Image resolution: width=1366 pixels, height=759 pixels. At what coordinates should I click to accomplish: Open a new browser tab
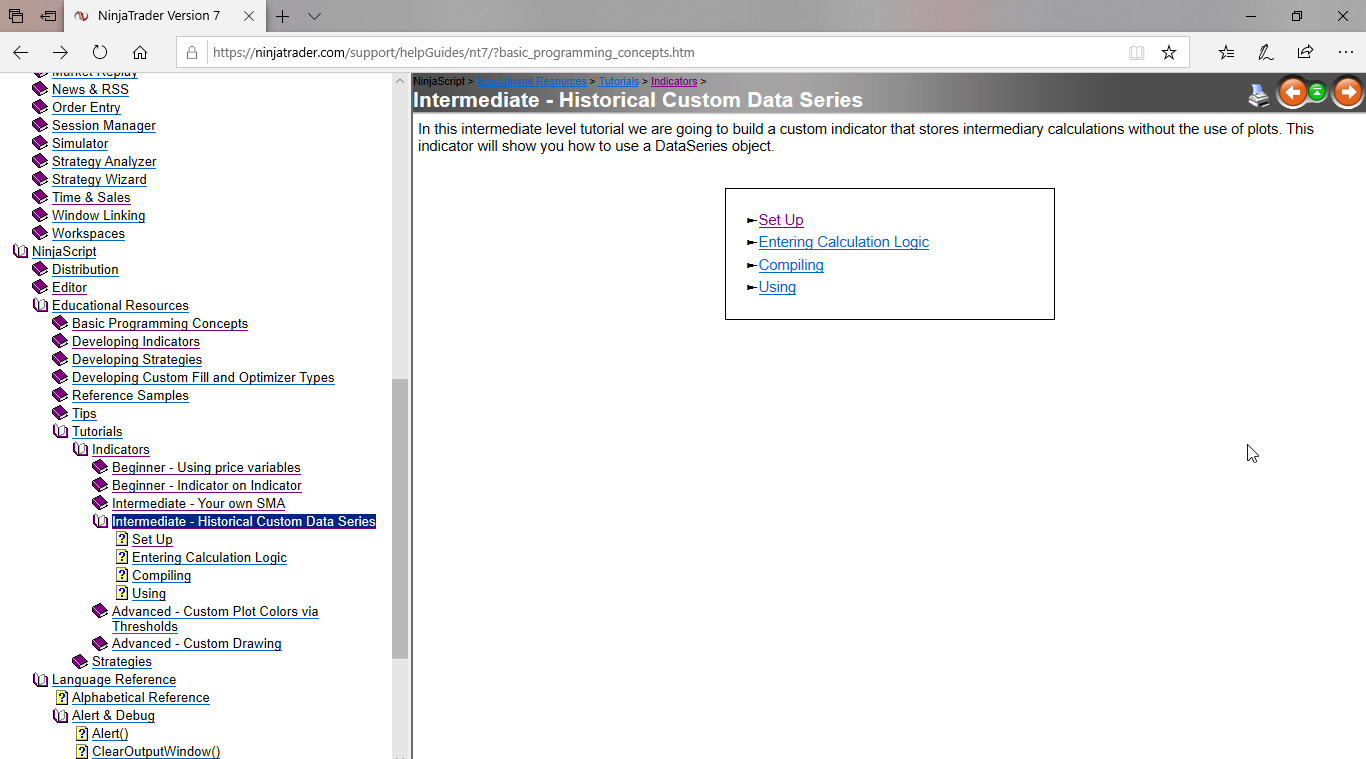pyautogui.click(x=283, y=16)
